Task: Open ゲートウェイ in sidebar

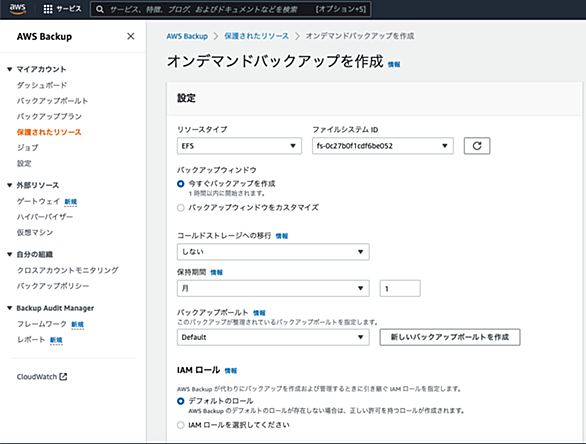Action: [x=38, y=201]
